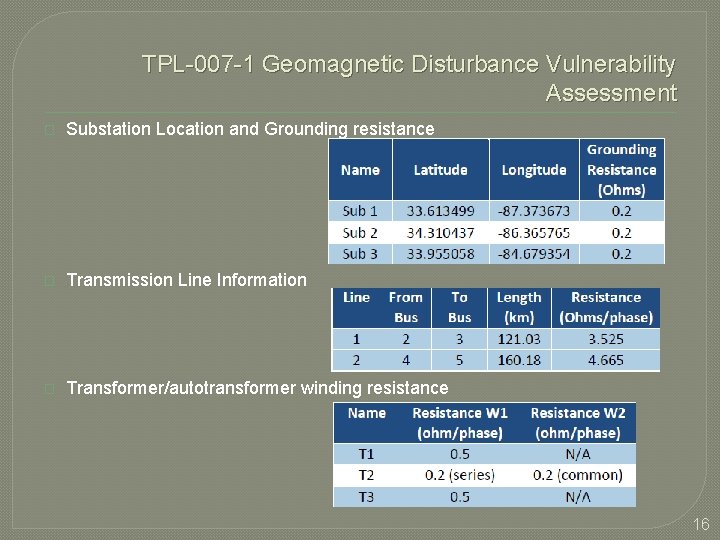Click the word 'Assessment' in the title
The height and width of the screenshot is (540, 720).
tap(611, 93)
